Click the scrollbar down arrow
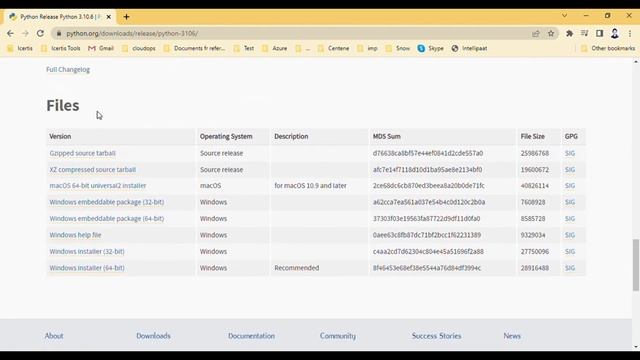The image size is (640, 360). point(636,347)
